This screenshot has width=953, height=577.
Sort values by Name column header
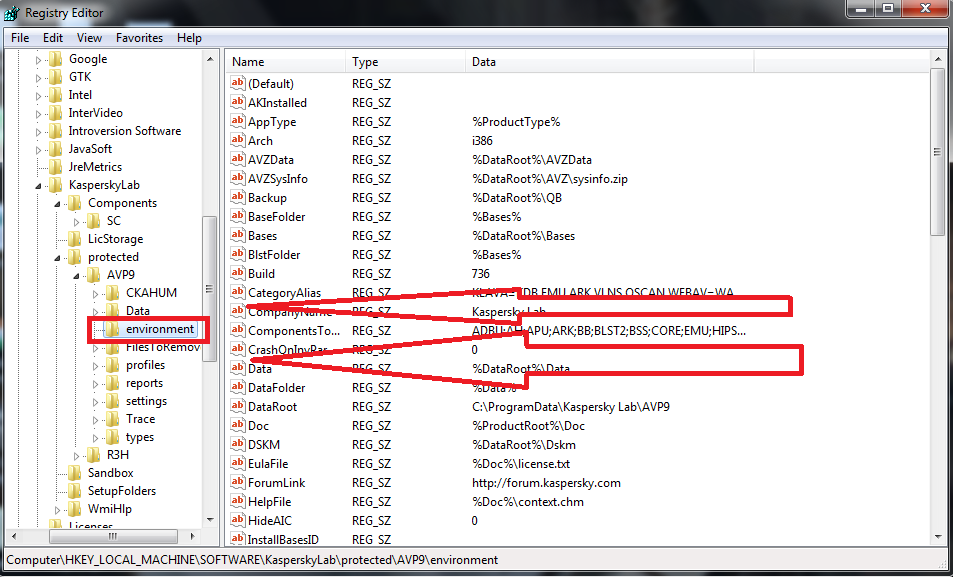click(x=286, y=62)
